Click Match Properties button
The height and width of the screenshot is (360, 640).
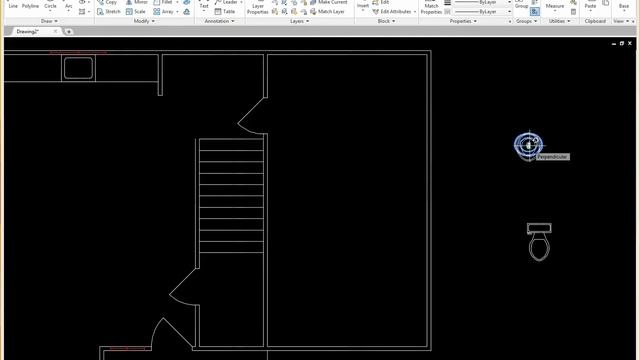click(431, 7)
